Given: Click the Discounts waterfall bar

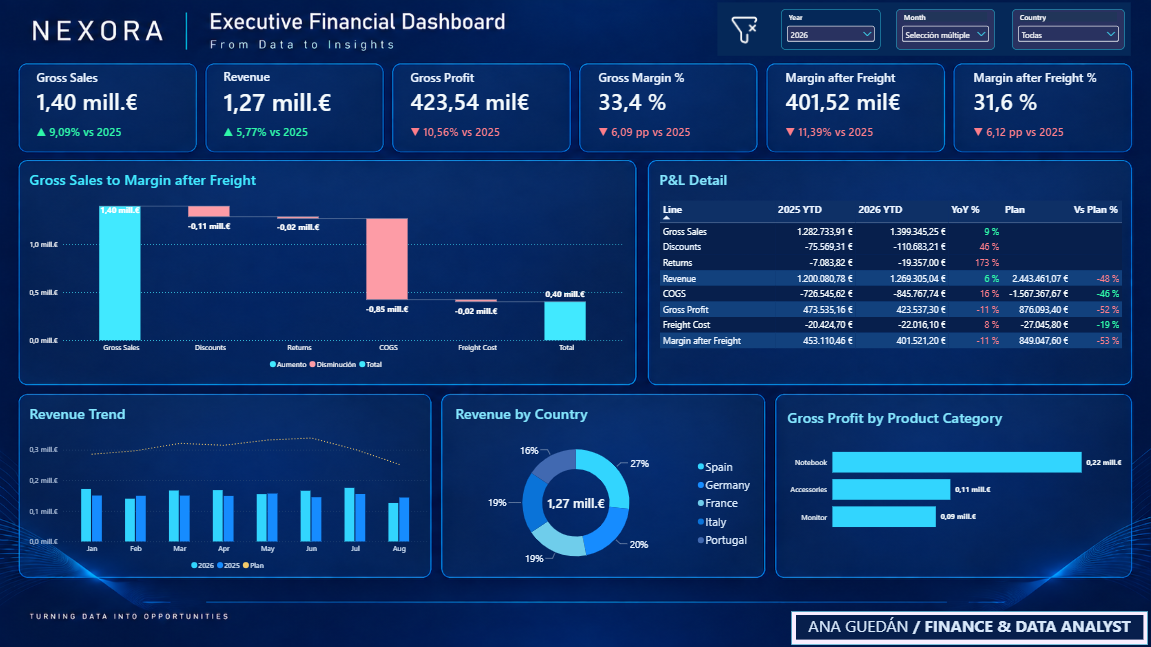Looking at the screenshot, I should coord(208,212).
